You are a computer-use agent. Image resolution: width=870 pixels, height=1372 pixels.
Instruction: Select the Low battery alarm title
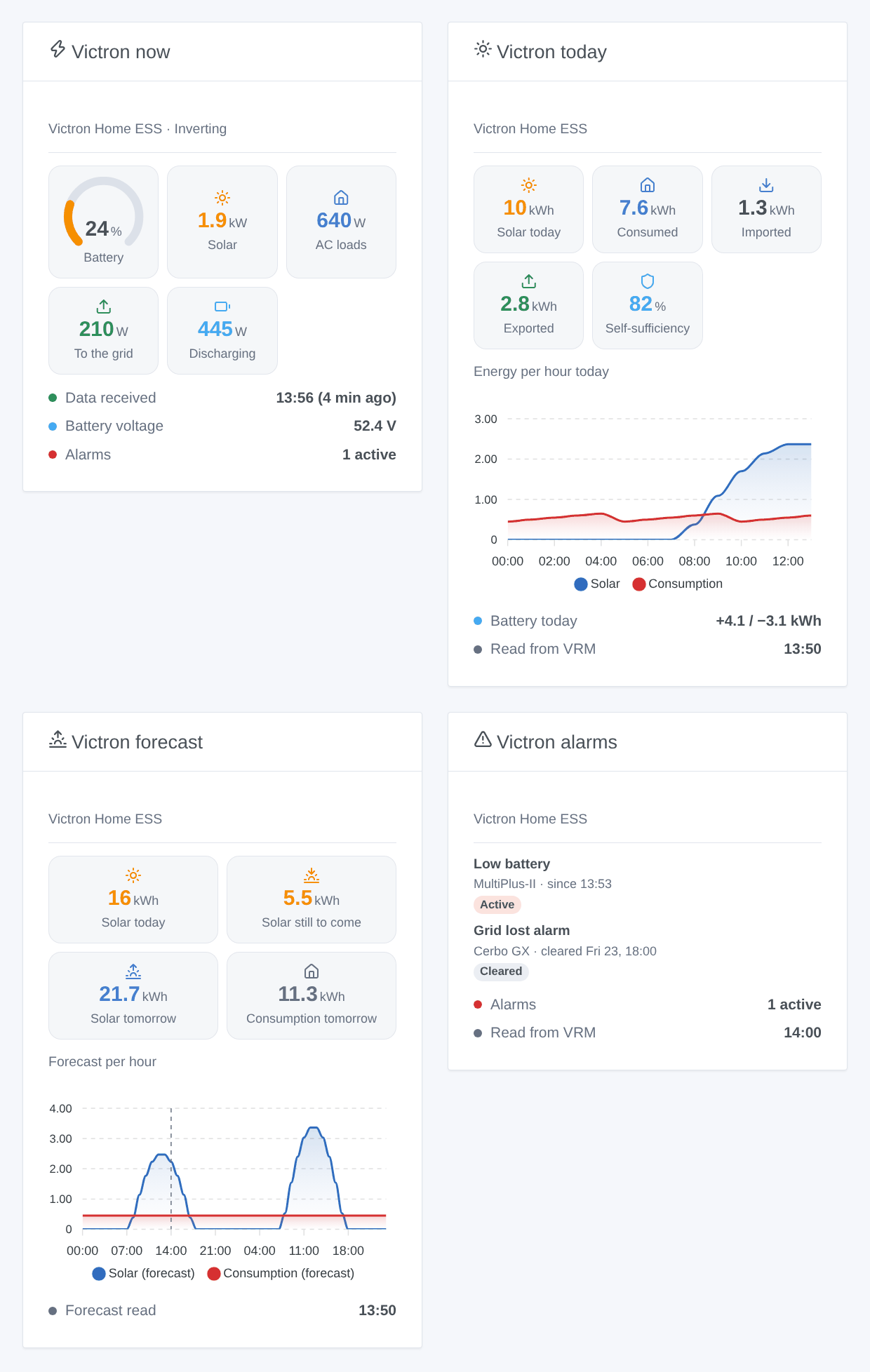pos(512,864)
